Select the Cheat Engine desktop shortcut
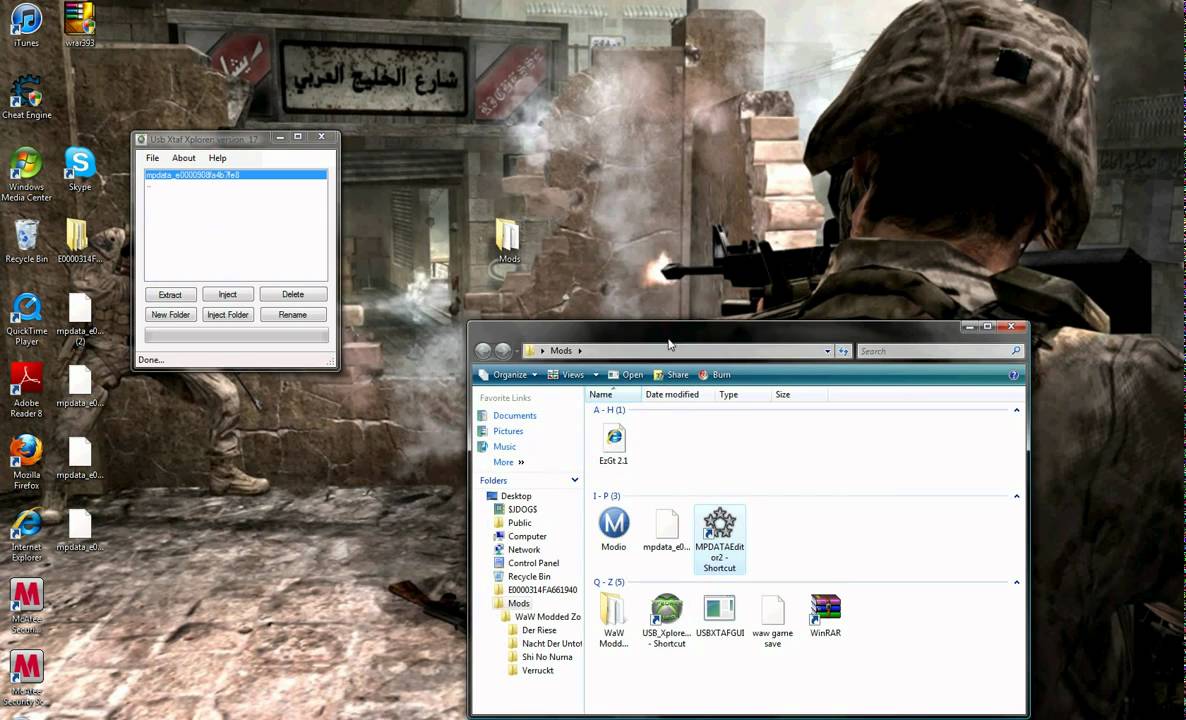The height and width of the screenshot is (720, 1186). click(26, 97)
